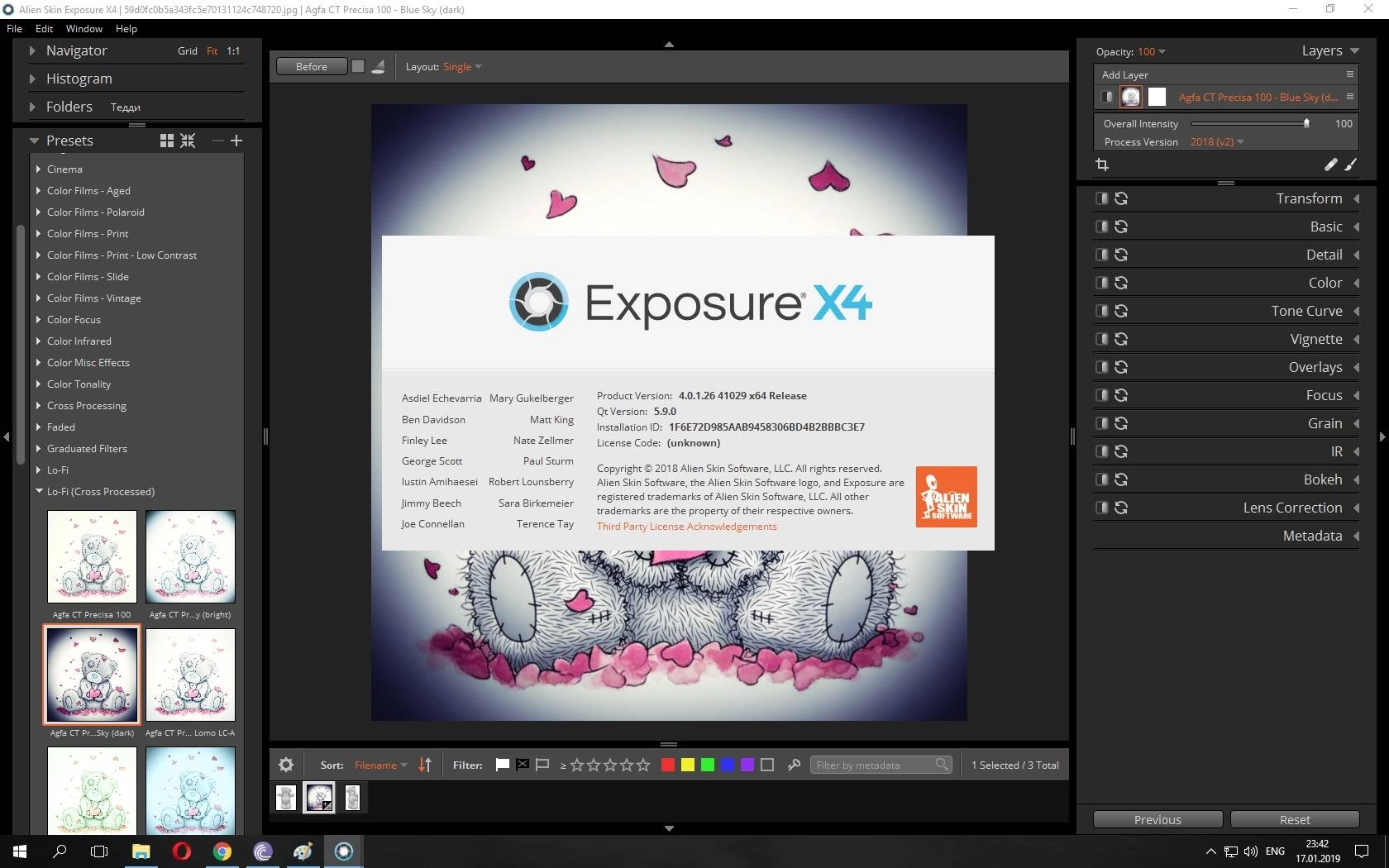1389x868 pixels.
Task: Switch presets to grid thumbnail view
Action: (x=167, y=141)
